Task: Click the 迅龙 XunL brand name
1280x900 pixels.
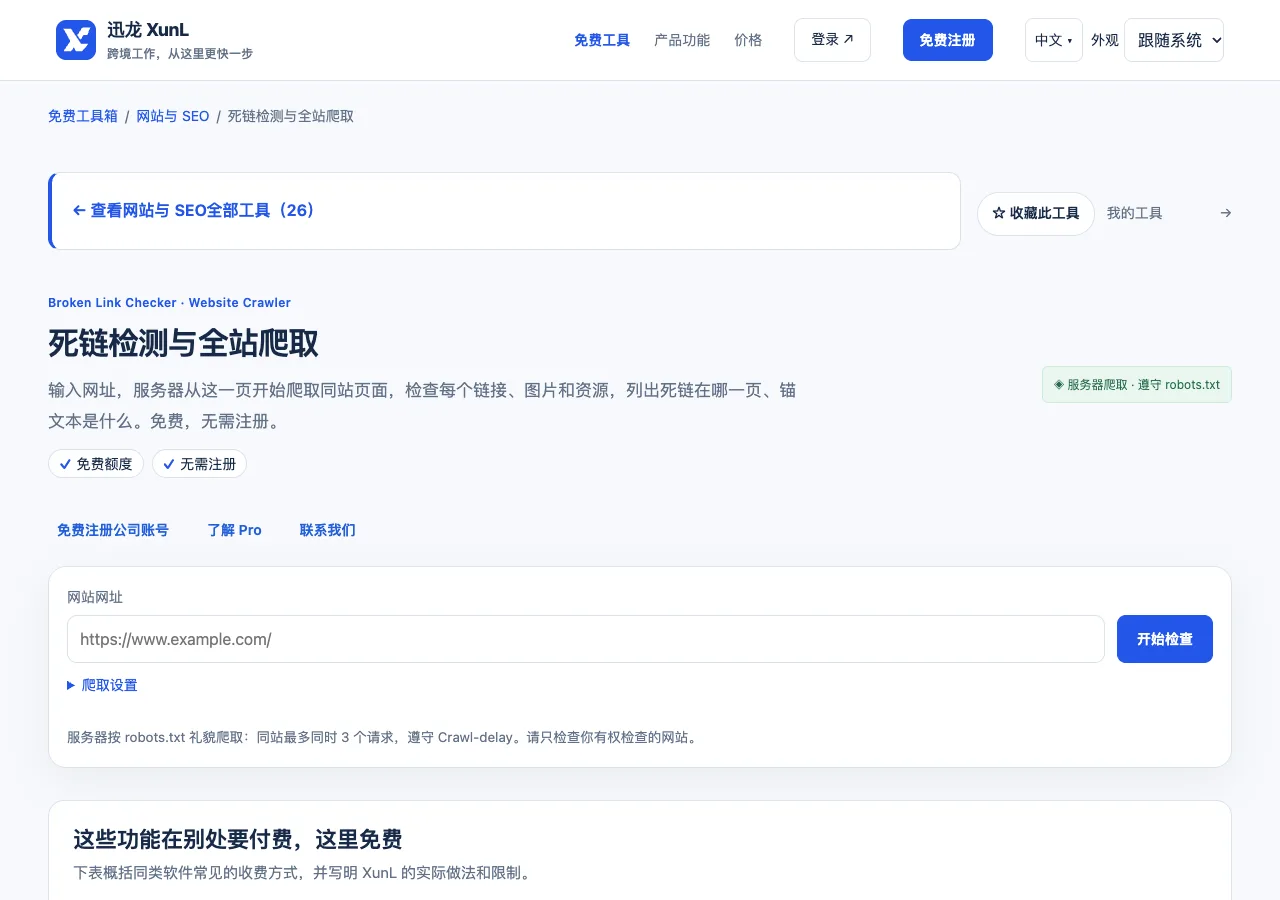Action: [x=148, y=30]
